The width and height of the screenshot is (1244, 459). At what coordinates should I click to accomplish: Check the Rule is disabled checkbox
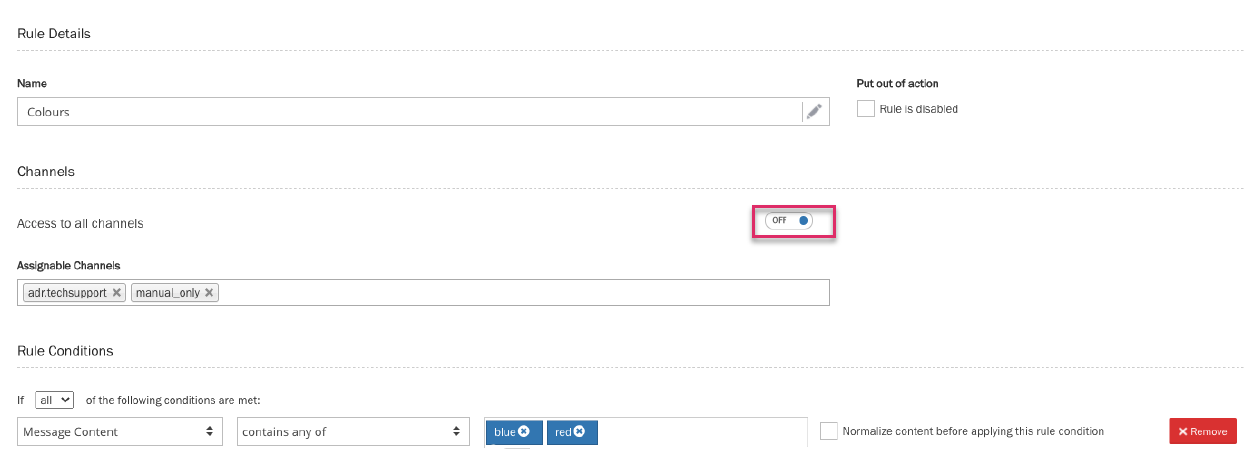[866, 109]
